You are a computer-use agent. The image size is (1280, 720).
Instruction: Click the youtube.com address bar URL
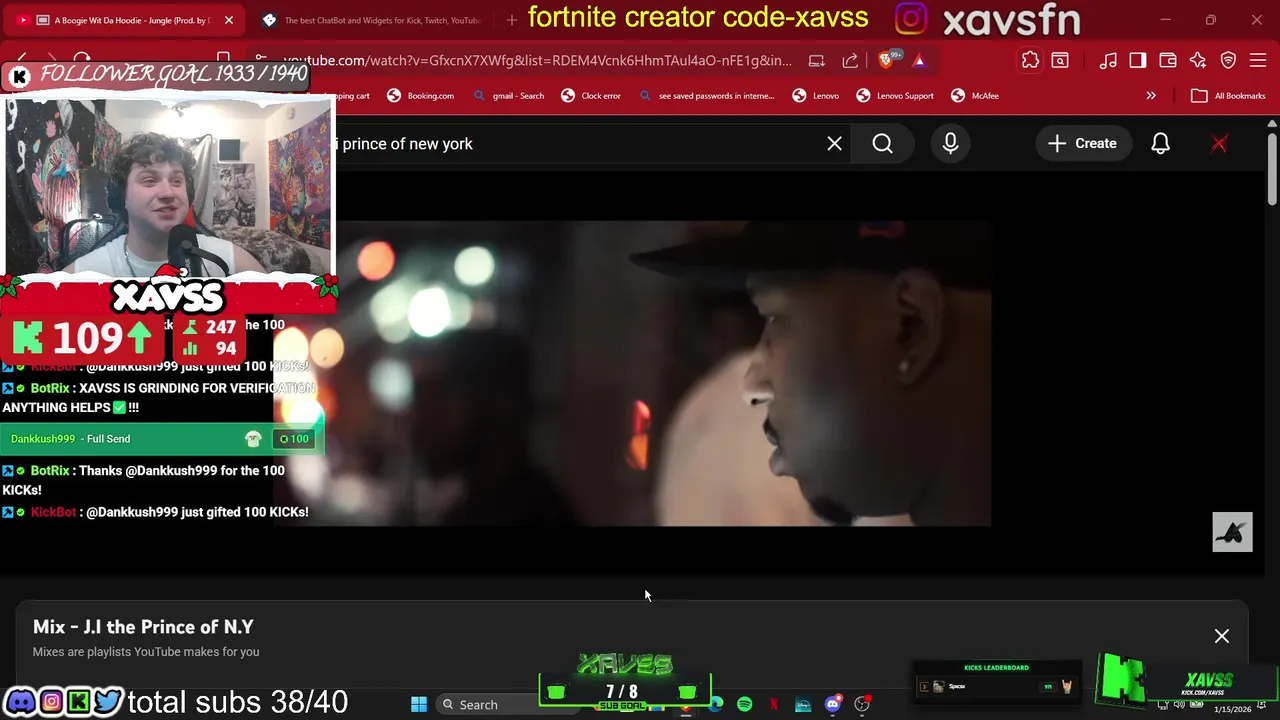537,60
